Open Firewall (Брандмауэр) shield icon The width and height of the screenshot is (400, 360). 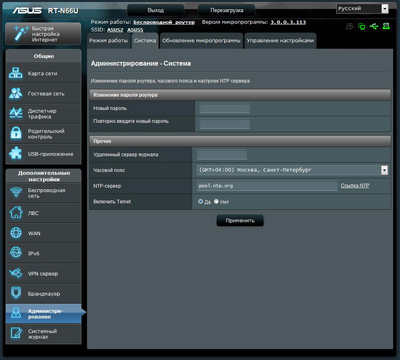(x=16, y=293)
